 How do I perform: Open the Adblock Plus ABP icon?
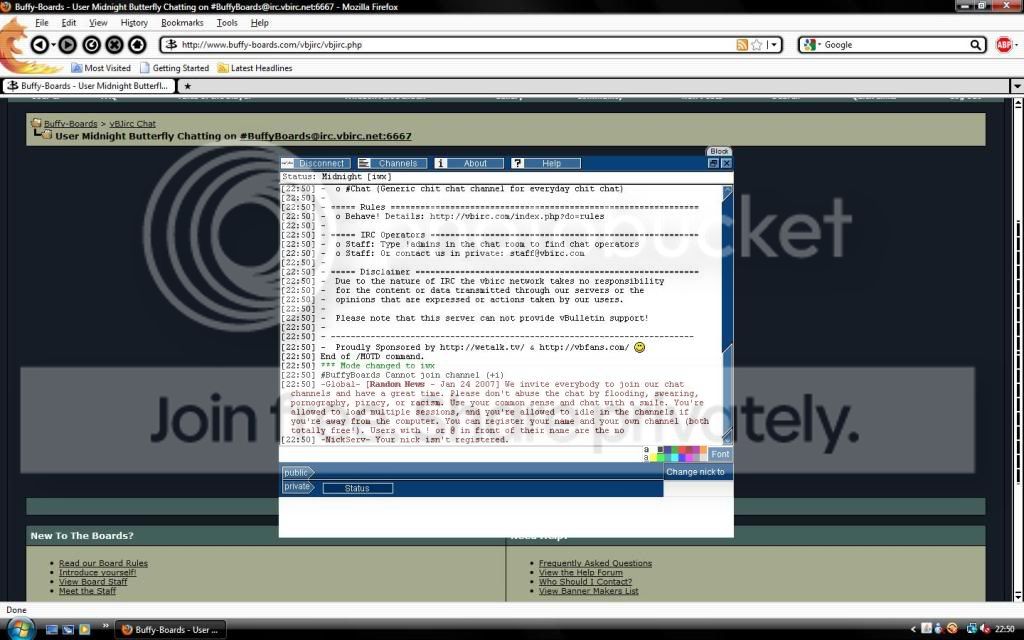pyautogui.click(x=1004, y=44)
